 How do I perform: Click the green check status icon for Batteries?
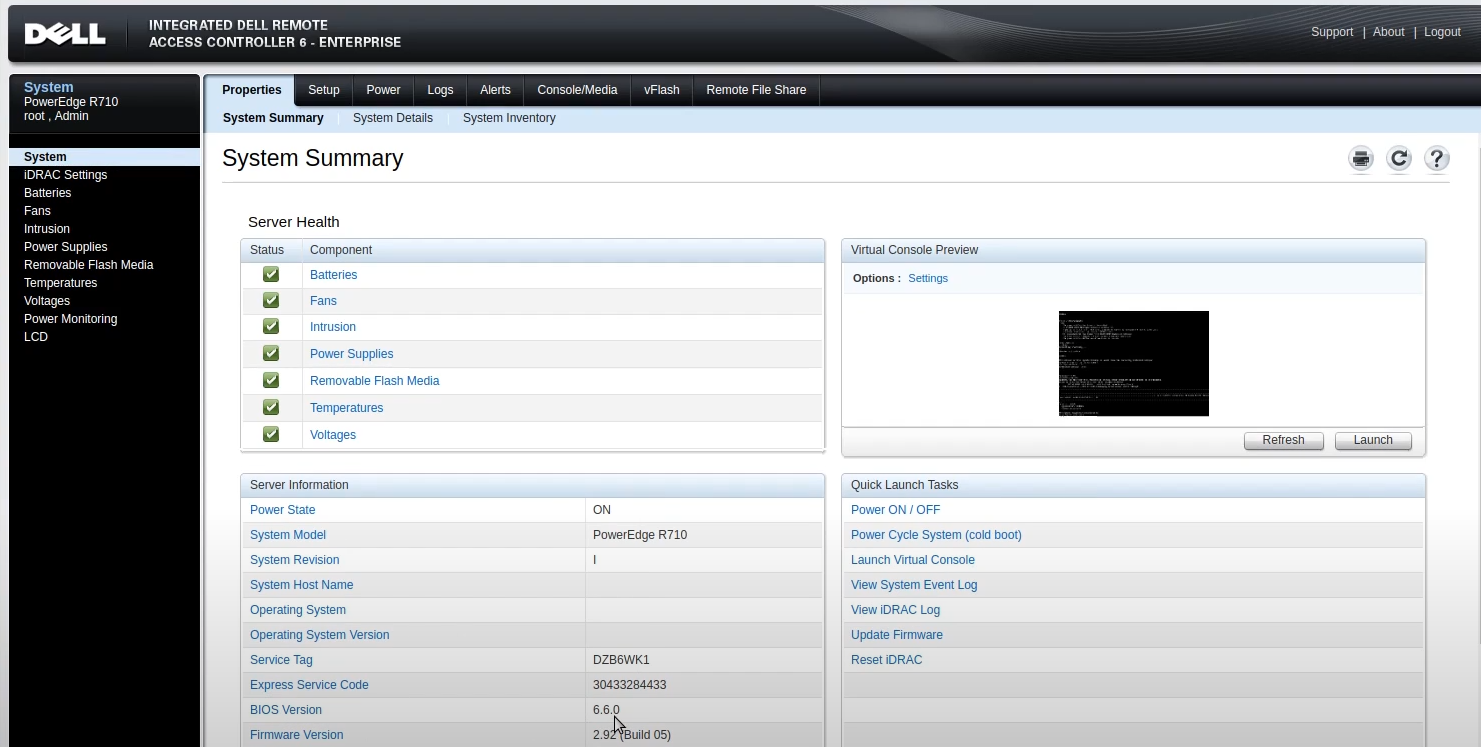click(271, 274)
